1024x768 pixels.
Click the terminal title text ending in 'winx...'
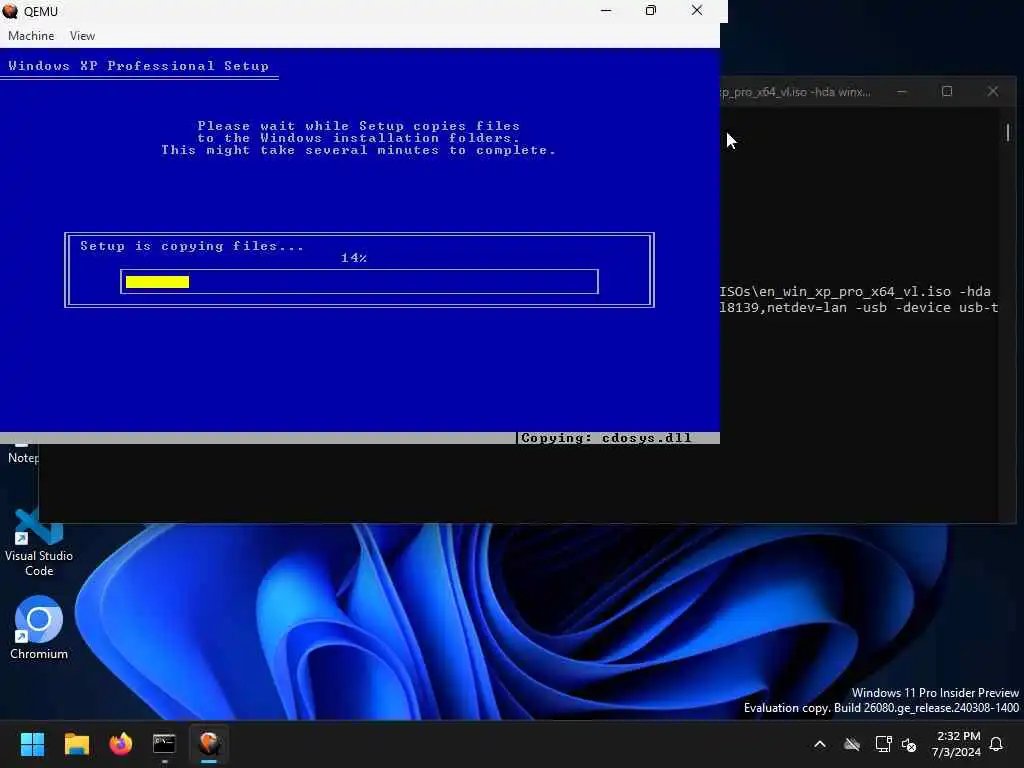click(795, 92)
